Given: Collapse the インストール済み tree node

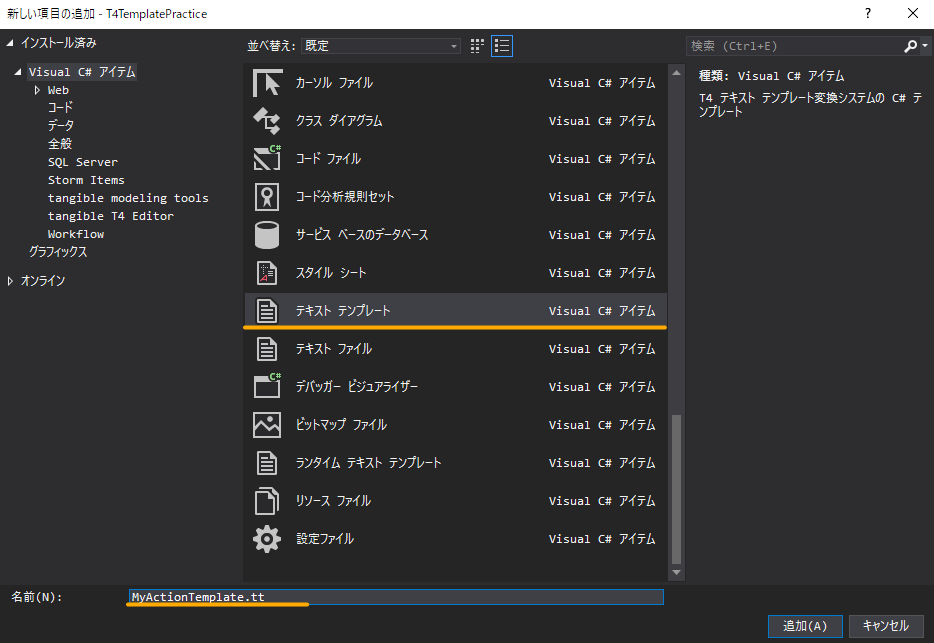Looking at the screenshot, I should point(10,43).
